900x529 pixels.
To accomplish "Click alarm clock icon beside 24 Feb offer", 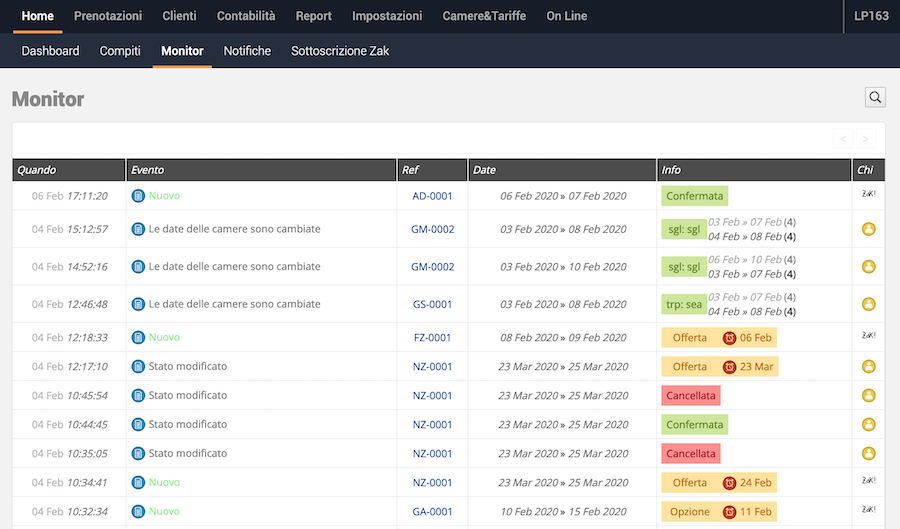I will pos(729,483).
